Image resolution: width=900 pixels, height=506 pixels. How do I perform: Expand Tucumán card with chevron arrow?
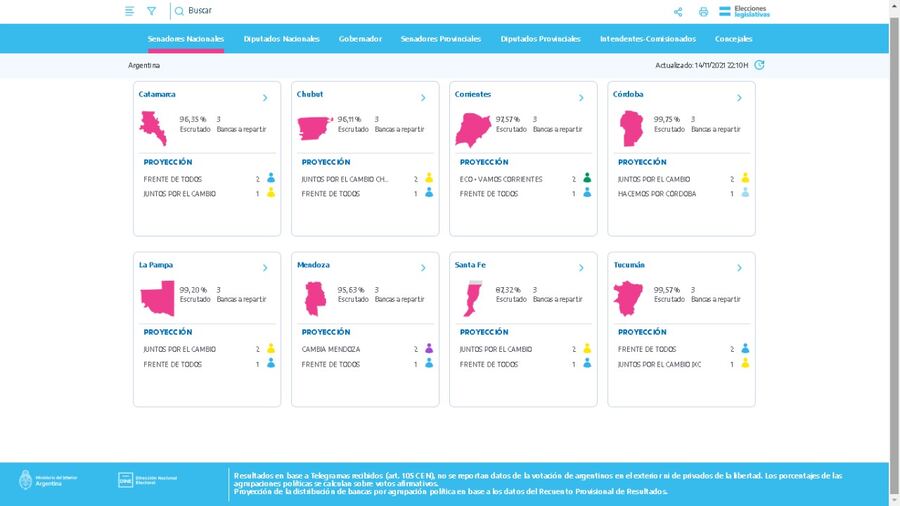tap(739, 268)
